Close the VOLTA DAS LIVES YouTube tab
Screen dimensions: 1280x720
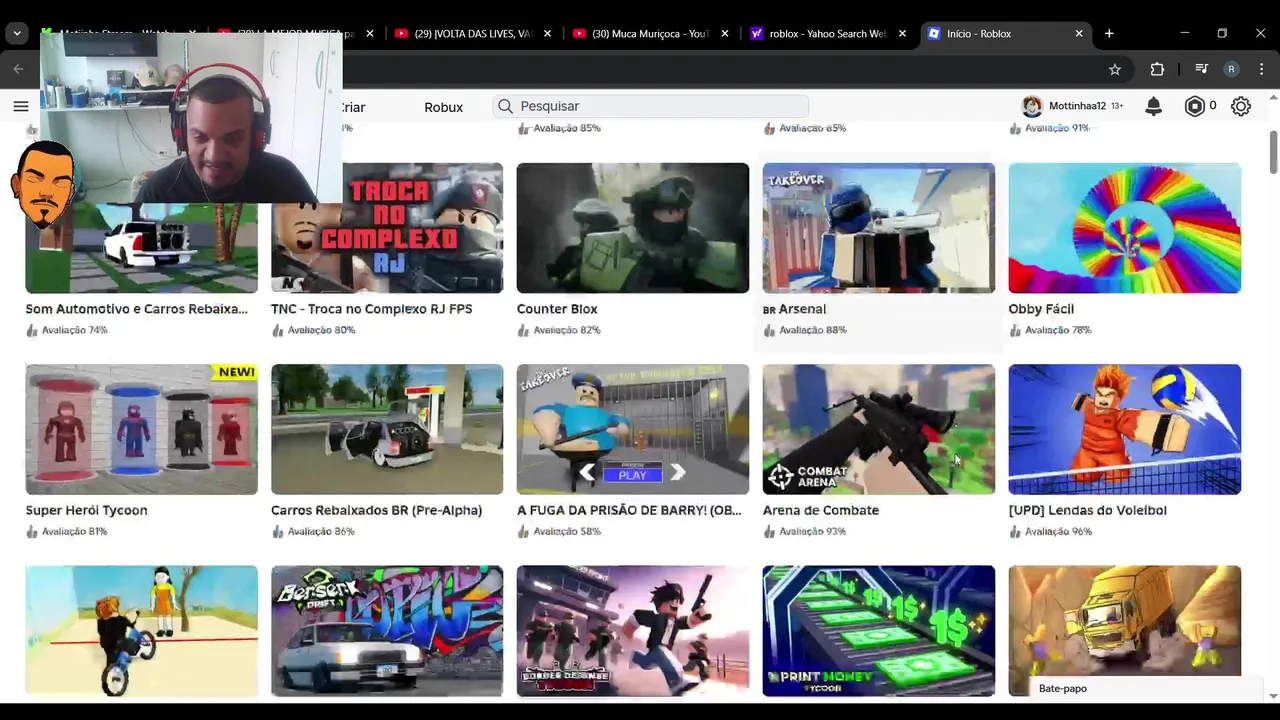pyautogui.click(x=547, y=33)
